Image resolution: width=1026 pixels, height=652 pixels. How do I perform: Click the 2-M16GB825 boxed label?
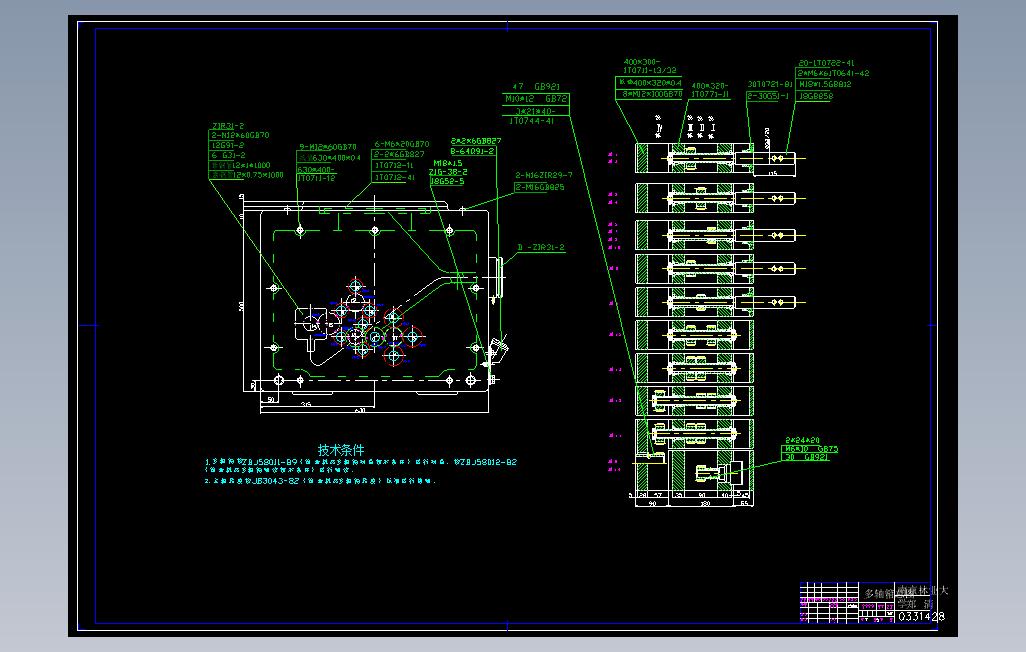click(539, 187)
